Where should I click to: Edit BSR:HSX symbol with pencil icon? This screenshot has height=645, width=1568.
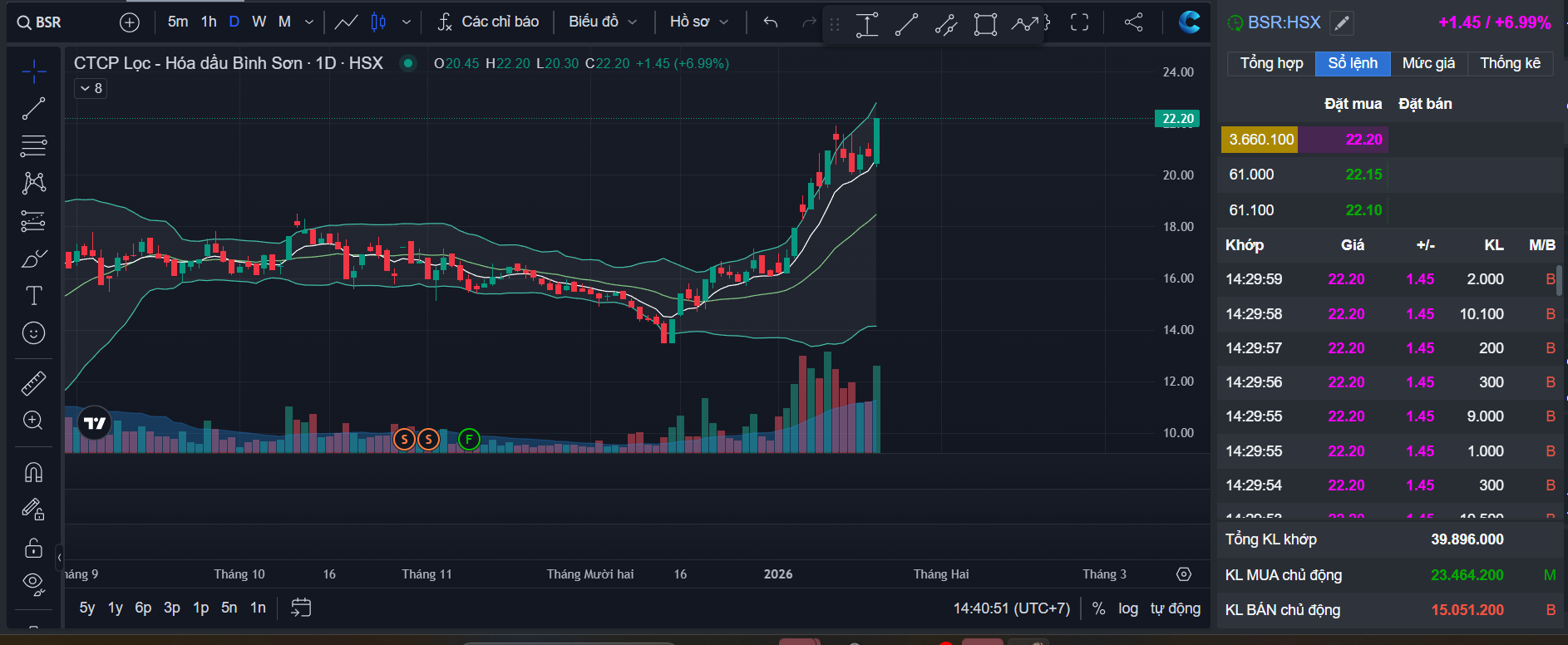(x=1341, y=23)
